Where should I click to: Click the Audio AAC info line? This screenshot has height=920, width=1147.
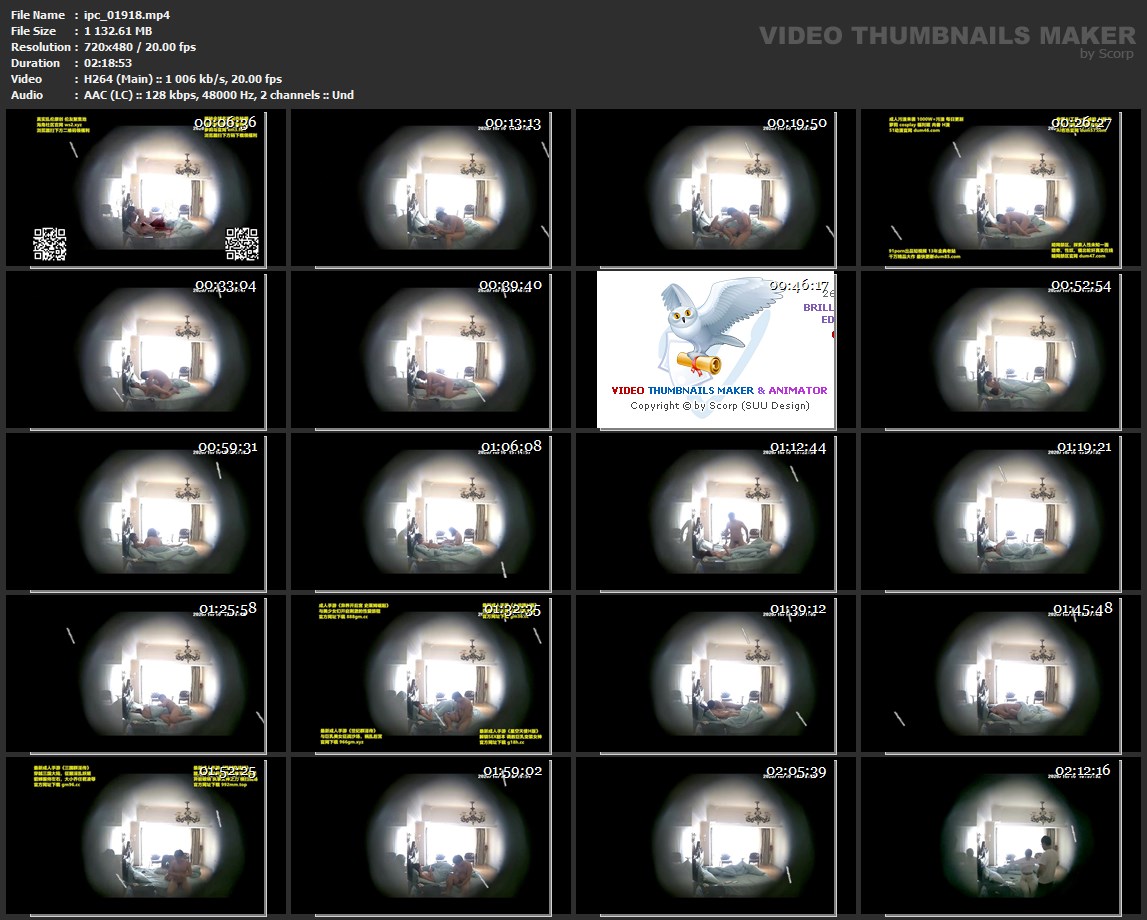coord(214,95)
